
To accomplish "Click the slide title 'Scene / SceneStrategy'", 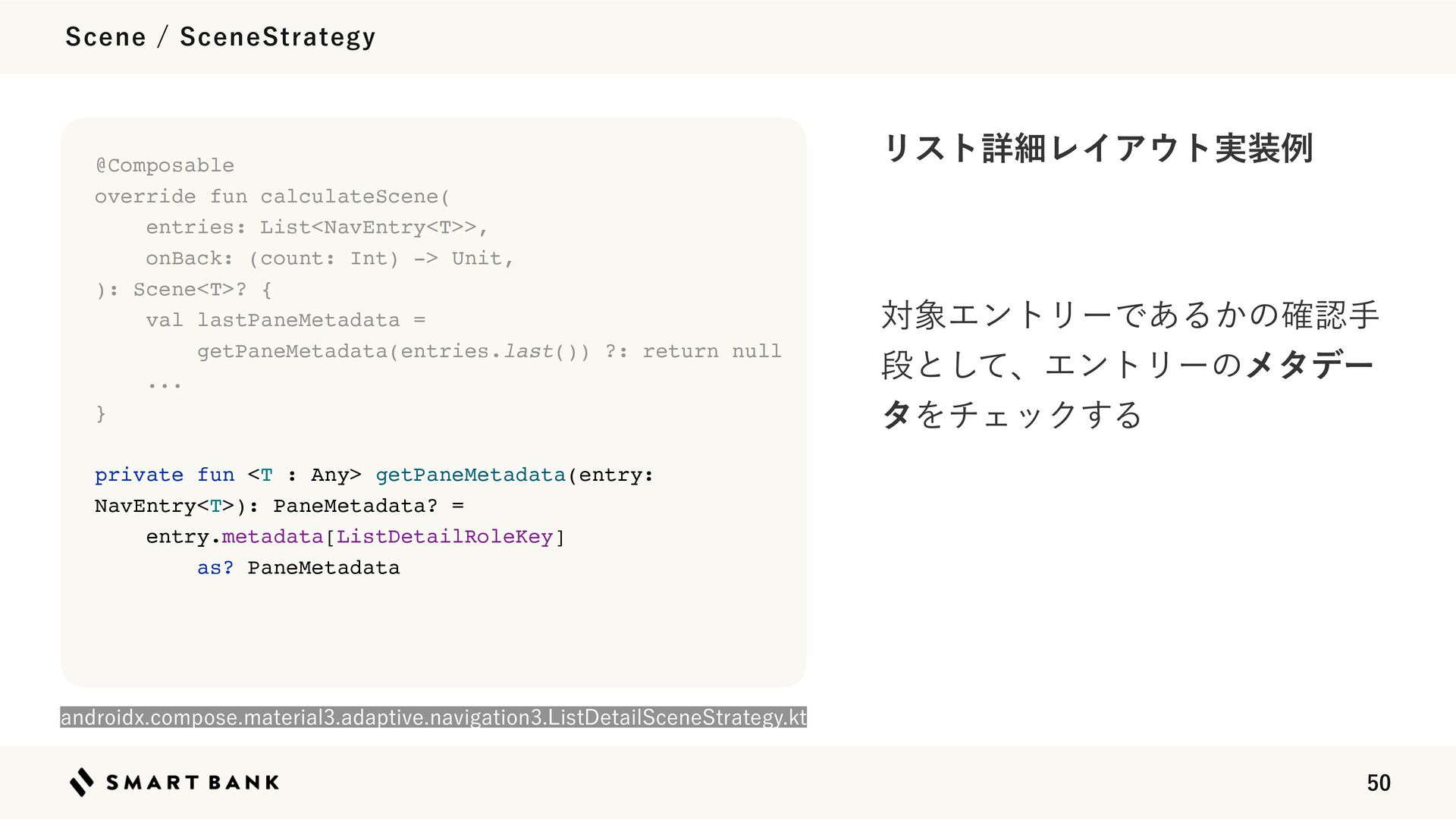I will [220, 36].
